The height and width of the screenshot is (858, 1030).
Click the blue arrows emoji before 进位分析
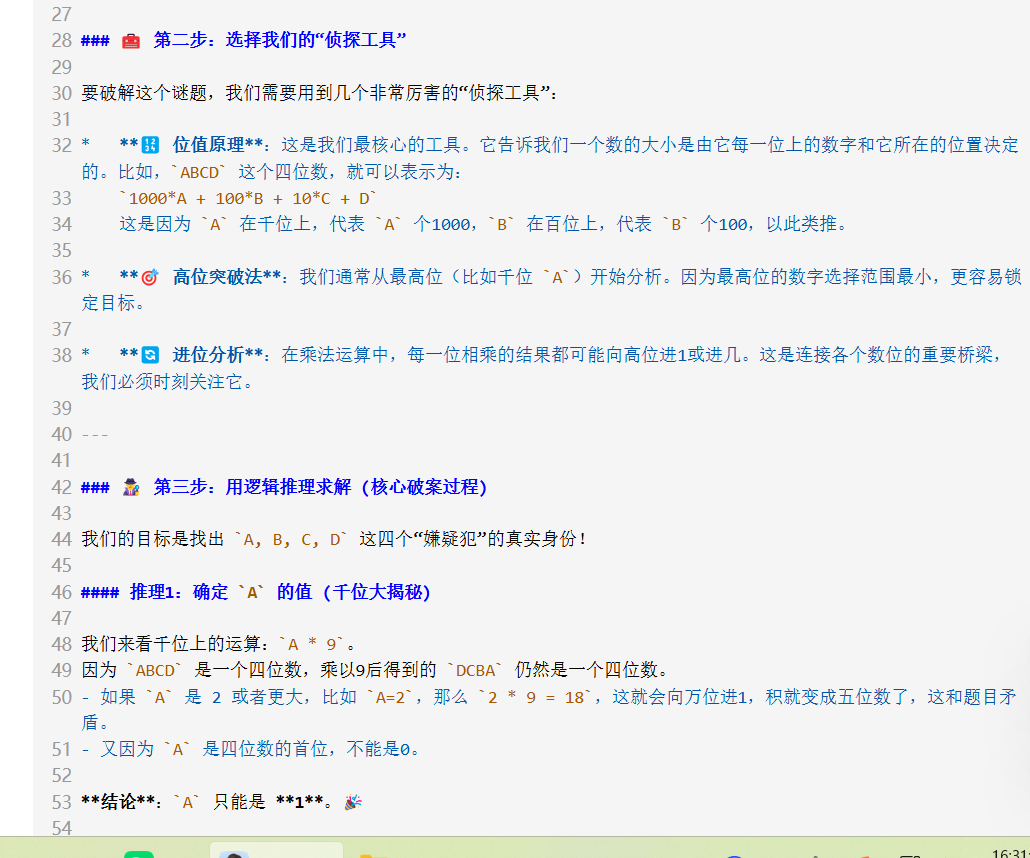coord(151,355)
